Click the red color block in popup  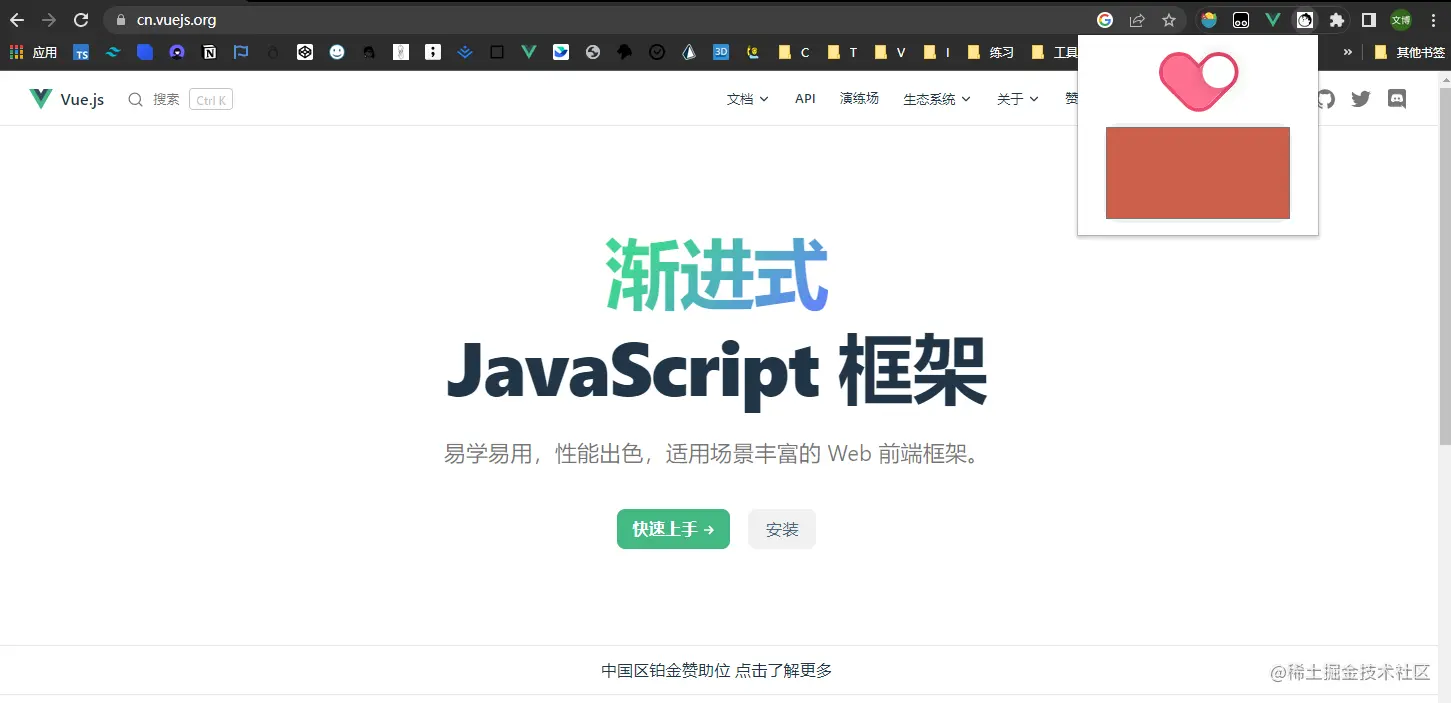(x=1198, y=172)
